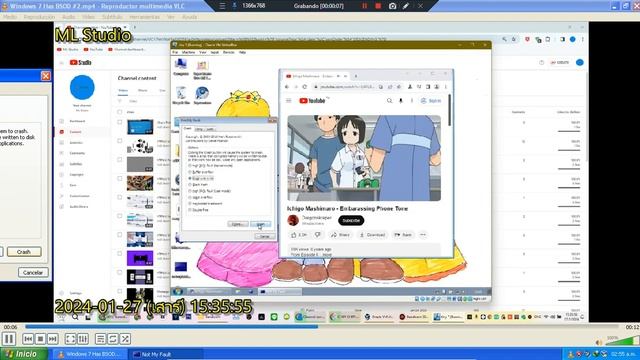The width and height of the screenshot is (640, 360).
Task: Open the Audio menu in VLC
Action: point(69,17)
